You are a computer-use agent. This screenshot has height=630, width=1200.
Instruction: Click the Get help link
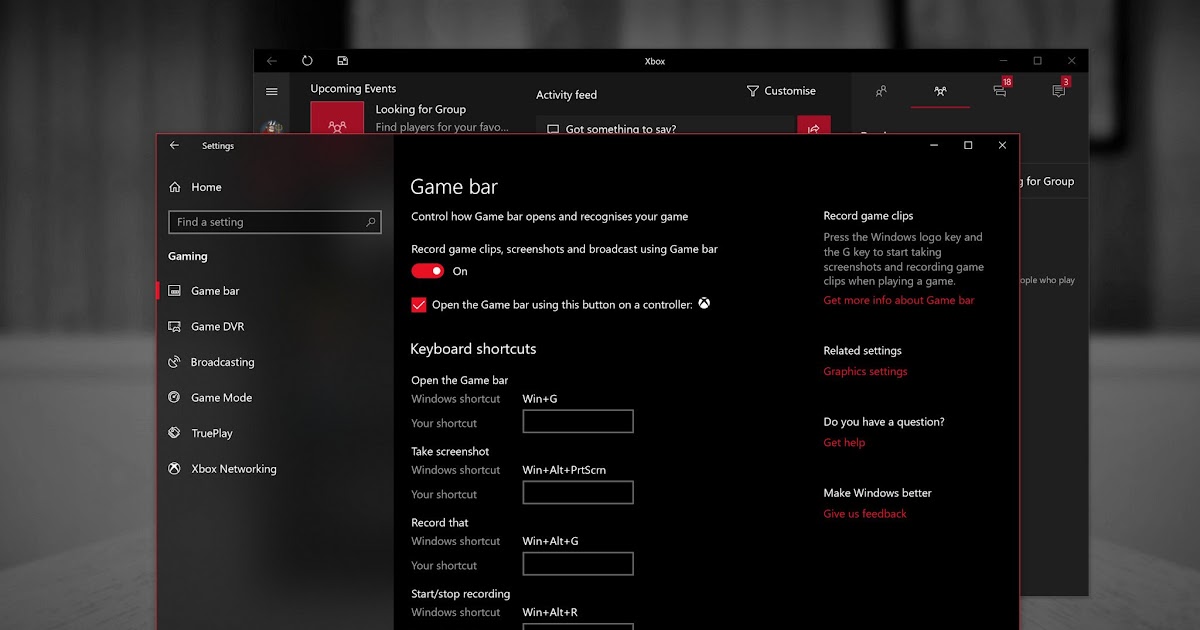[844, 443]
